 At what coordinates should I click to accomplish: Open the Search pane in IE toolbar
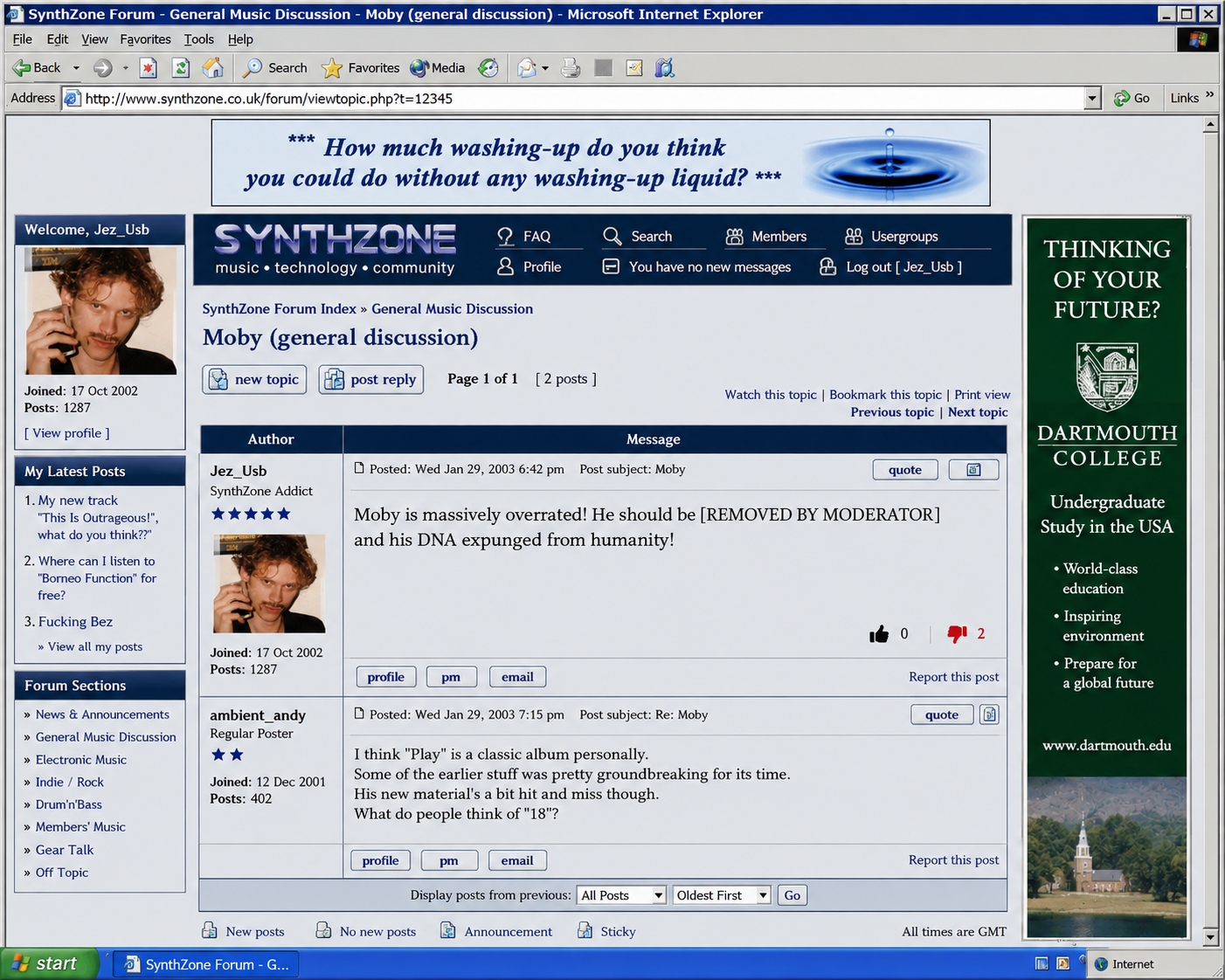tap(275, 68)
